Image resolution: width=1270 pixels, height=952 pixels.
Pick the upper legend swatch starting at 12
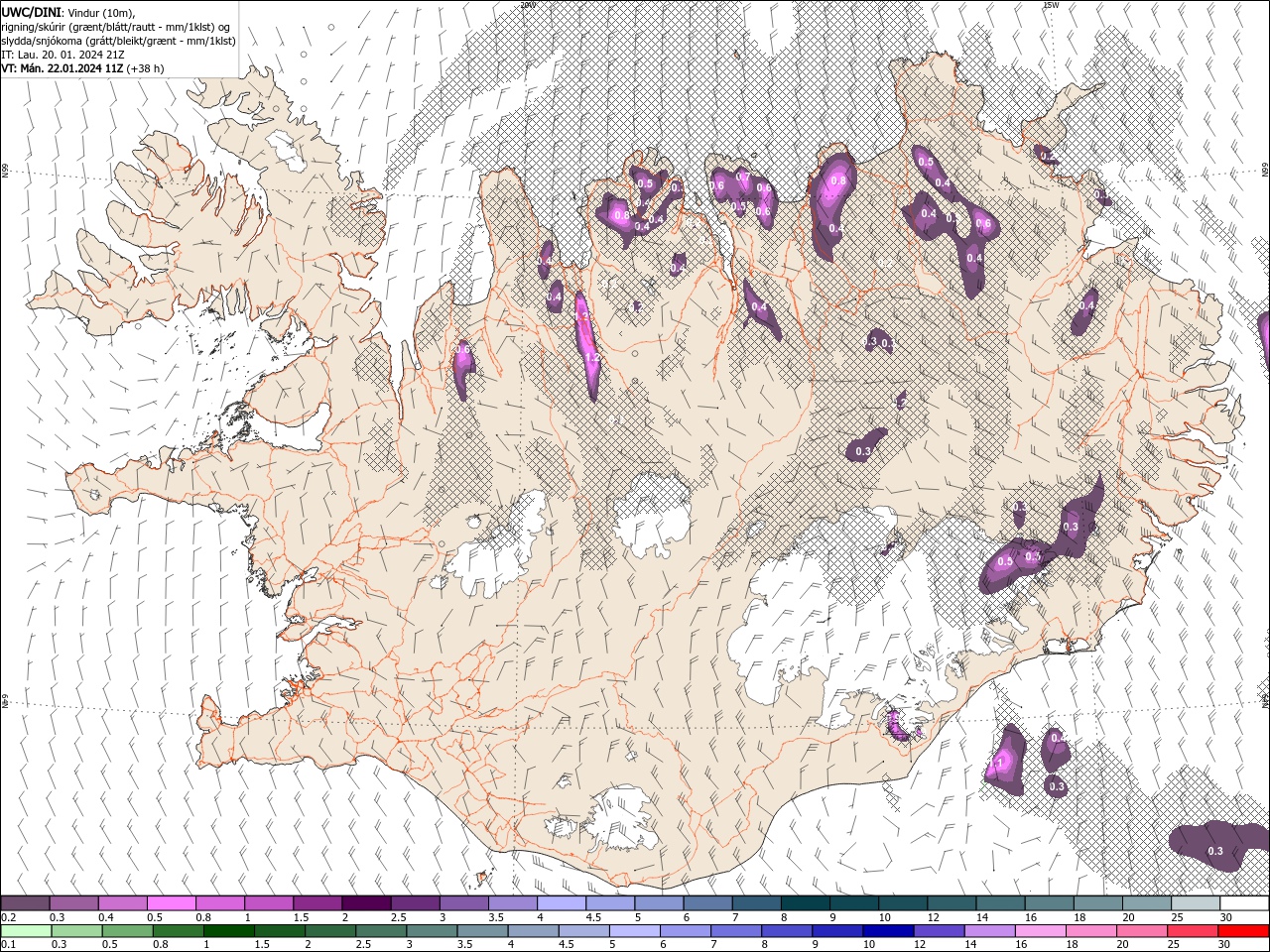(x=952, y=903)
